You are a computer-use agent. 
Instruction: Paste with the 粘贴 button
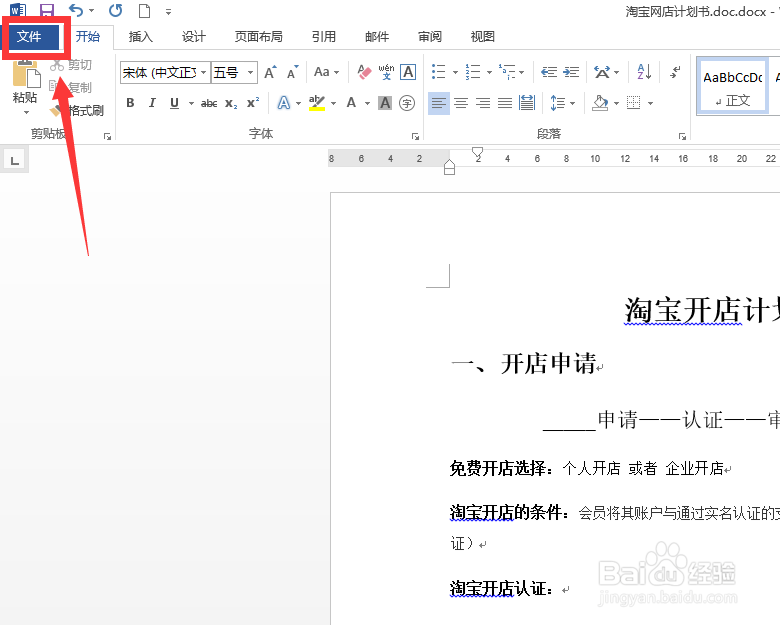click(25, 80)
